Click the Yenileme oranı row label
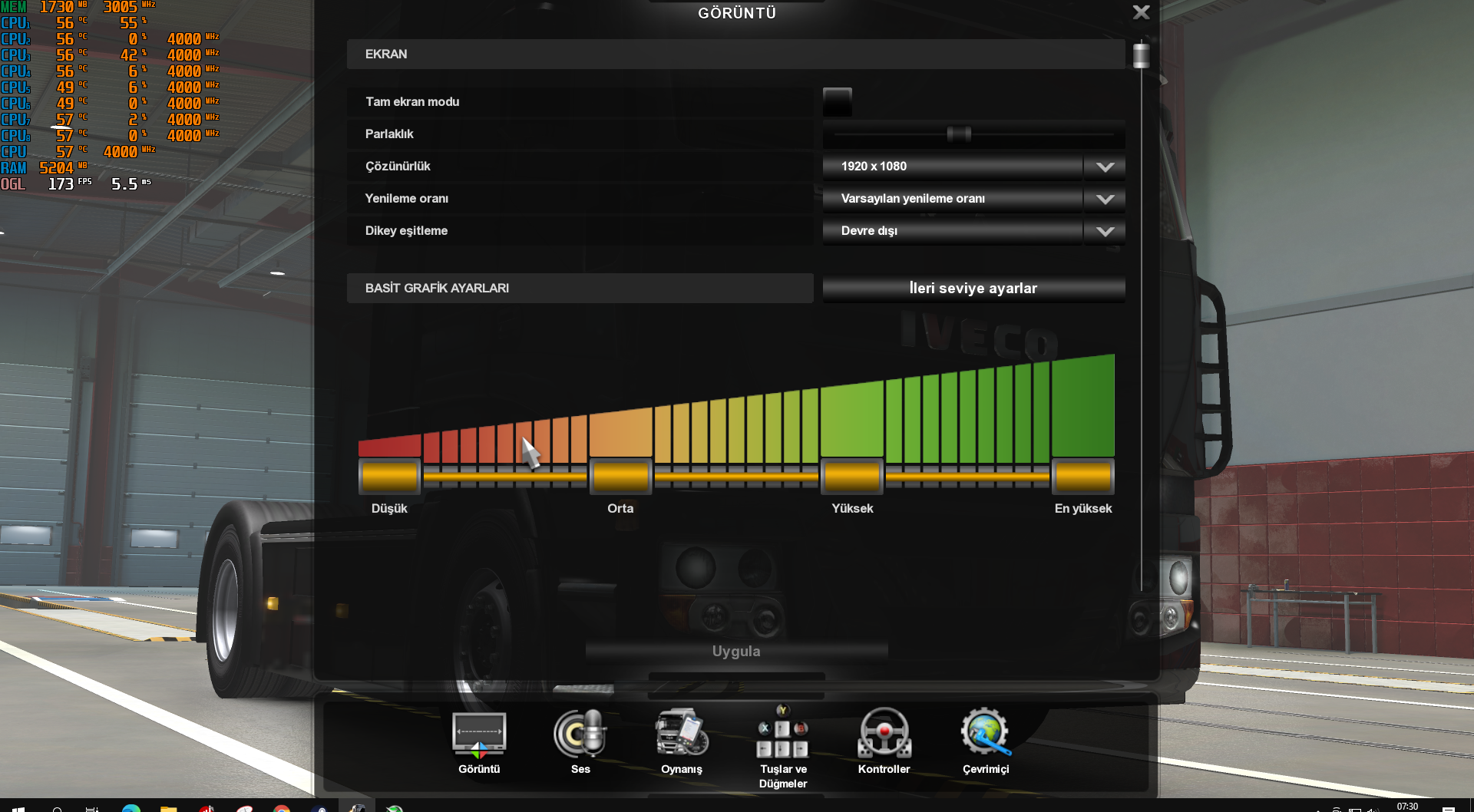1474x812 pixels. tap(407, 199)
